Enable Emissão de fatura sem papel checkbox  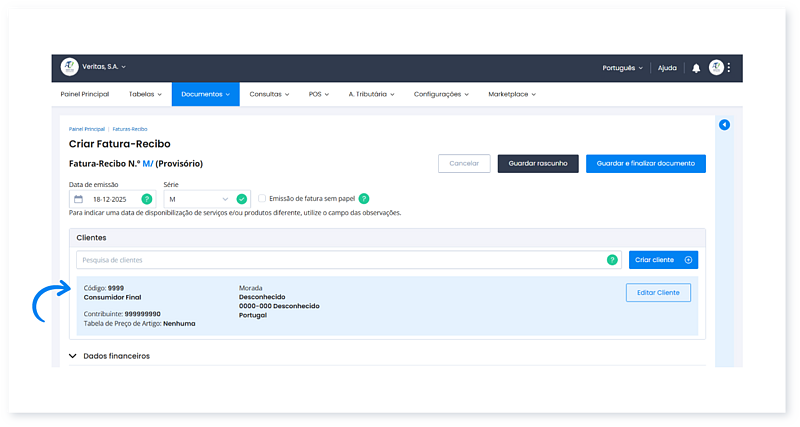[x=262, y=199]
